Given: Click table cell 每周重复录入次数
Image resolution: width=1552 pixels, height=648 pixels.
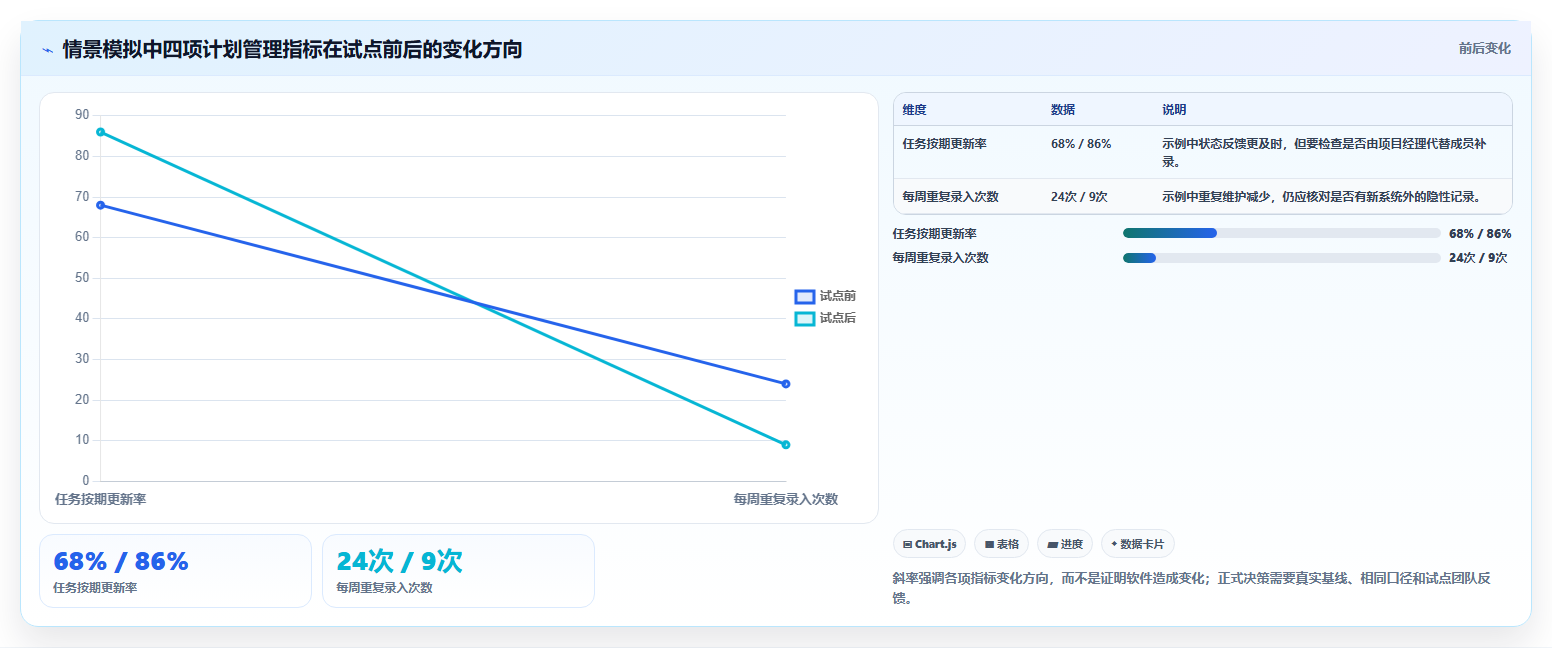Looking at the screenshot, I should tap(950, 197).
